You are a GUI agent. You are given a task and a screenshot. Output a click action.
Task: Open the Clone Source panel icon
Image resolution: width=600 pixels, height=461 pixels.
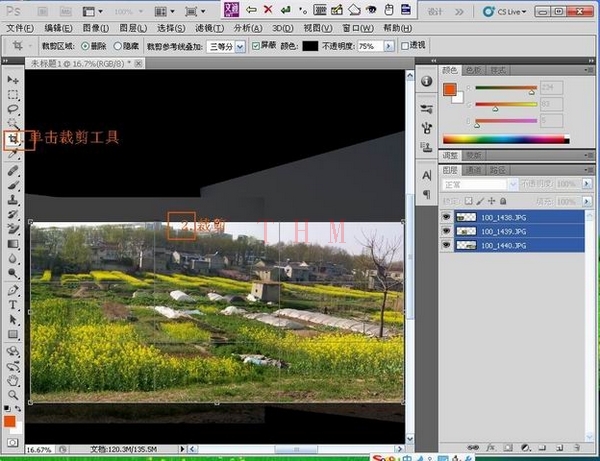coord(426,146)
